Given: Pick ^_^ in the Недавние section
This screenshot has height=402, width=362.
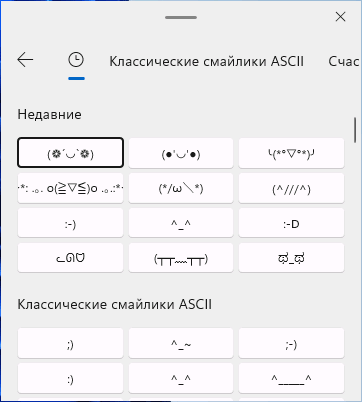Looking at the screenshot, I should pos(181,223).
